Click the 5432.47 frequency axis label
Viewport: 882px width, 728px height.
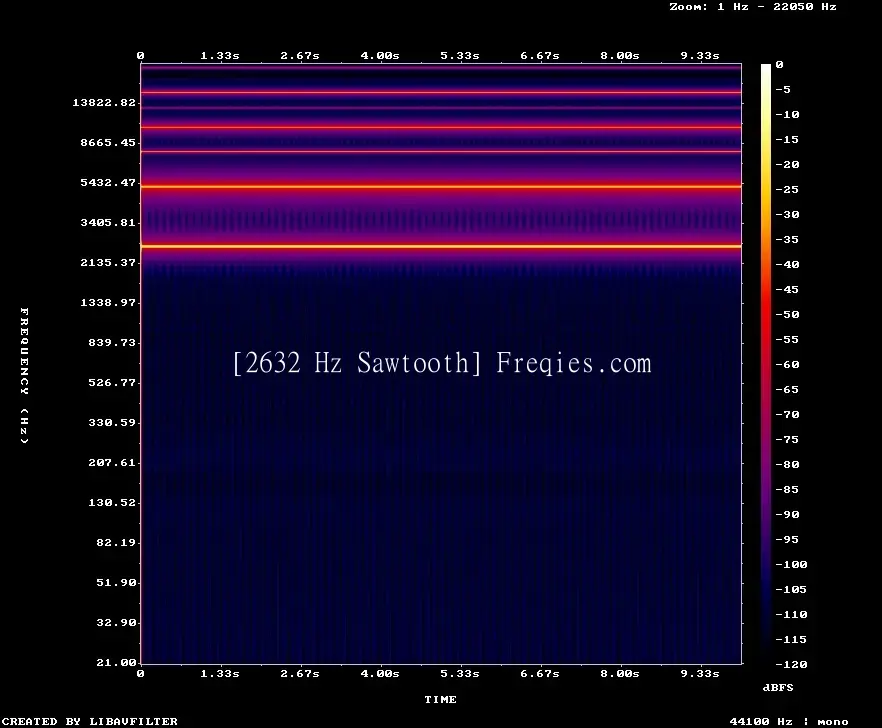[x=108, y=182]
